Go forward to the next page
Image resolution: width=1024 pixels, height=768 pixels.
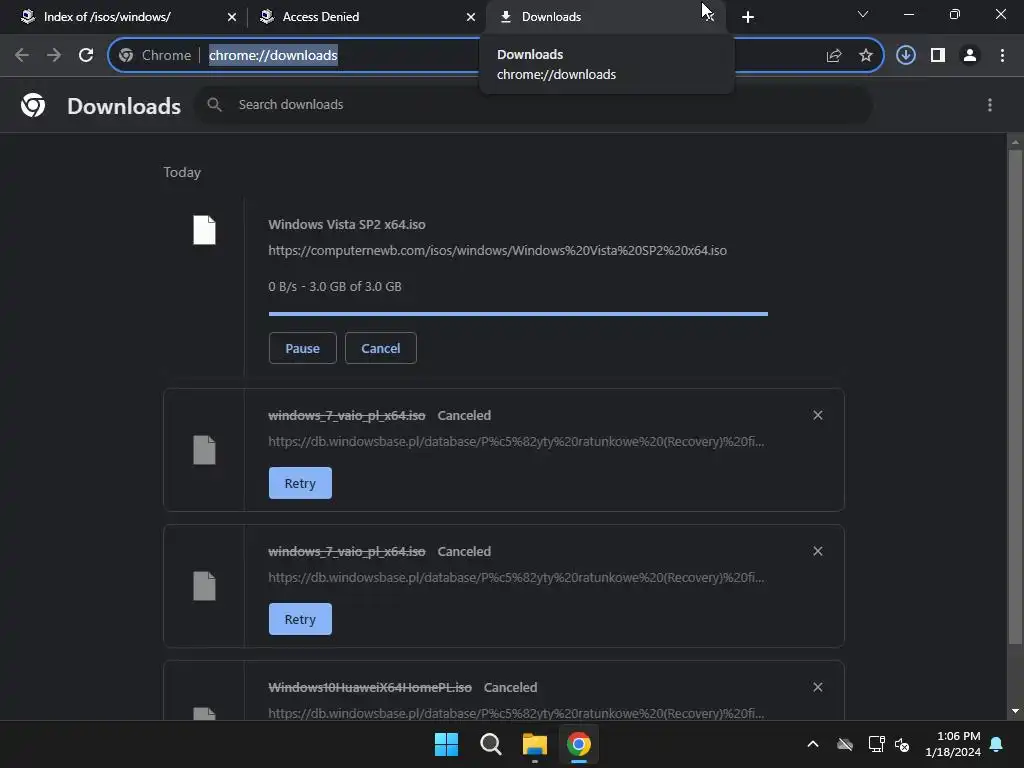[54, 56]
